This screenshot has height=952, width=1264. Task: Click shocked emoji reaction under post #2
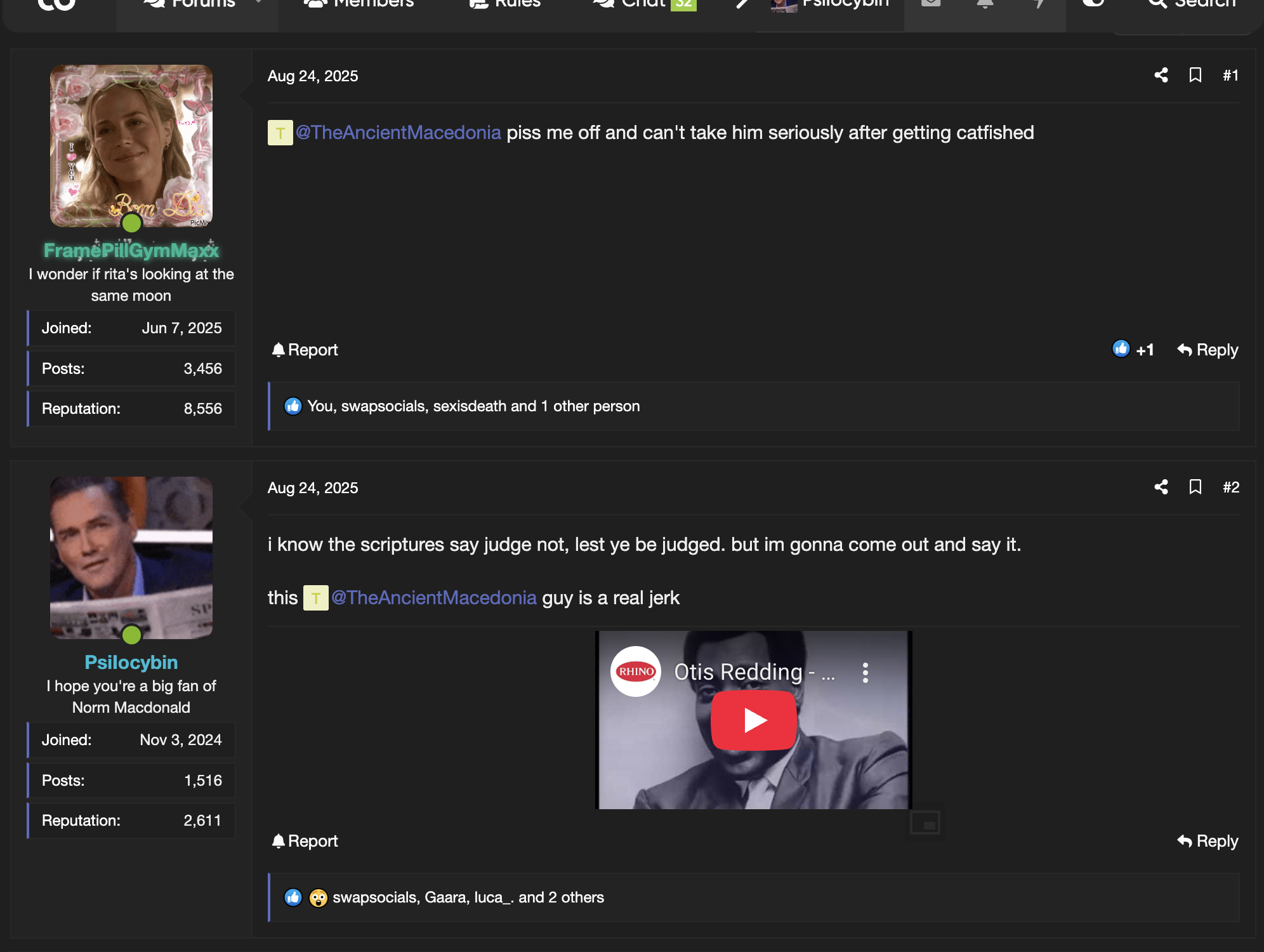[x=319, y=897]
